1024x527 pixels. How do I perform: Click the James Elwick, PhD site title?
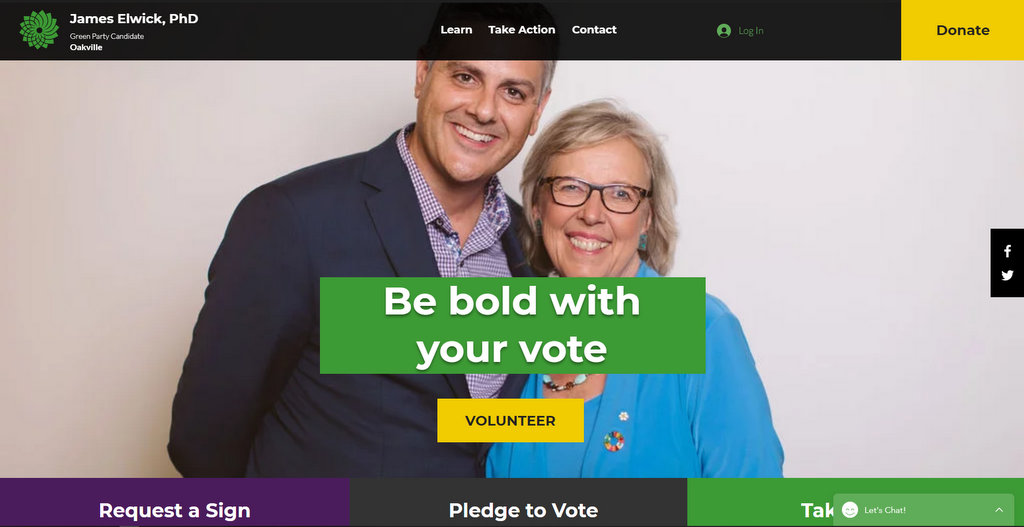[134, 18]
